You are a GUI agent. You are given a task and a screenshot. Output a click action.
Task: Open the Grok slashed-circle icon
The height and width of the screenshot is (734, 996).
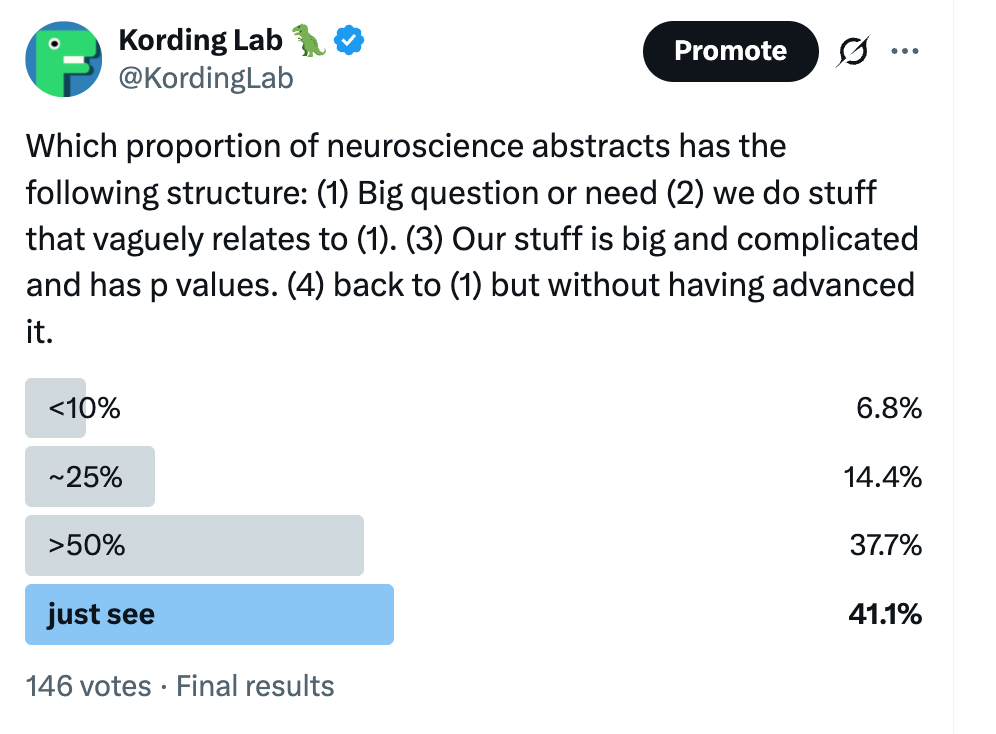pyautogui.click(x=854, y=51)
